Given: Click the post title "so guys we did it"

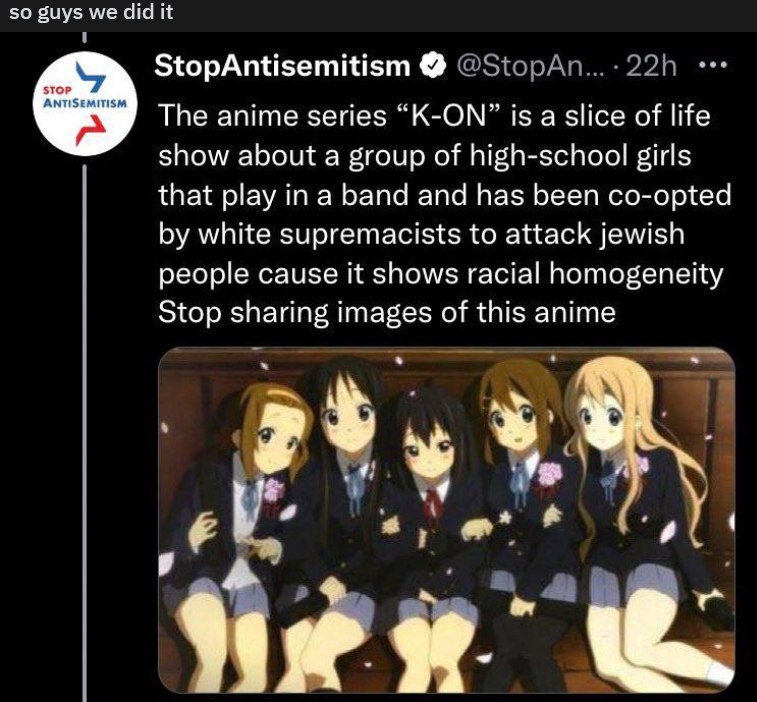Looking at the screenshot, I should [91, 13].
